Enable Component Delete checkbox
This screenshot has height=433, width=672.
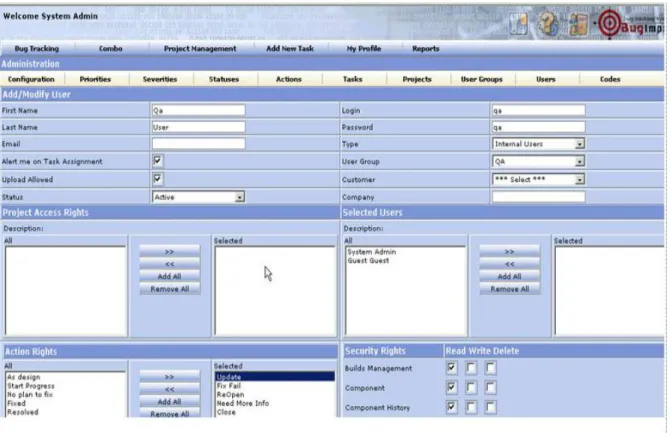pyautogui.click(x=491, y=388)
